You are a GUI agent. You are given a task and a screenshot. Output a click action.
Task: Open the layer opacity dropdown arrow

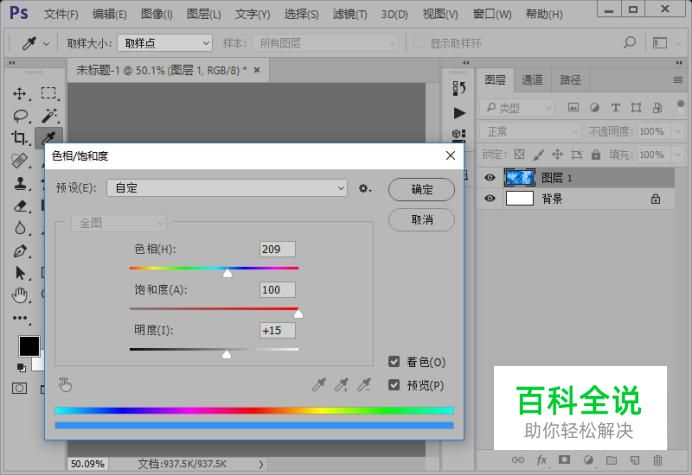click(x=677, y=132)
